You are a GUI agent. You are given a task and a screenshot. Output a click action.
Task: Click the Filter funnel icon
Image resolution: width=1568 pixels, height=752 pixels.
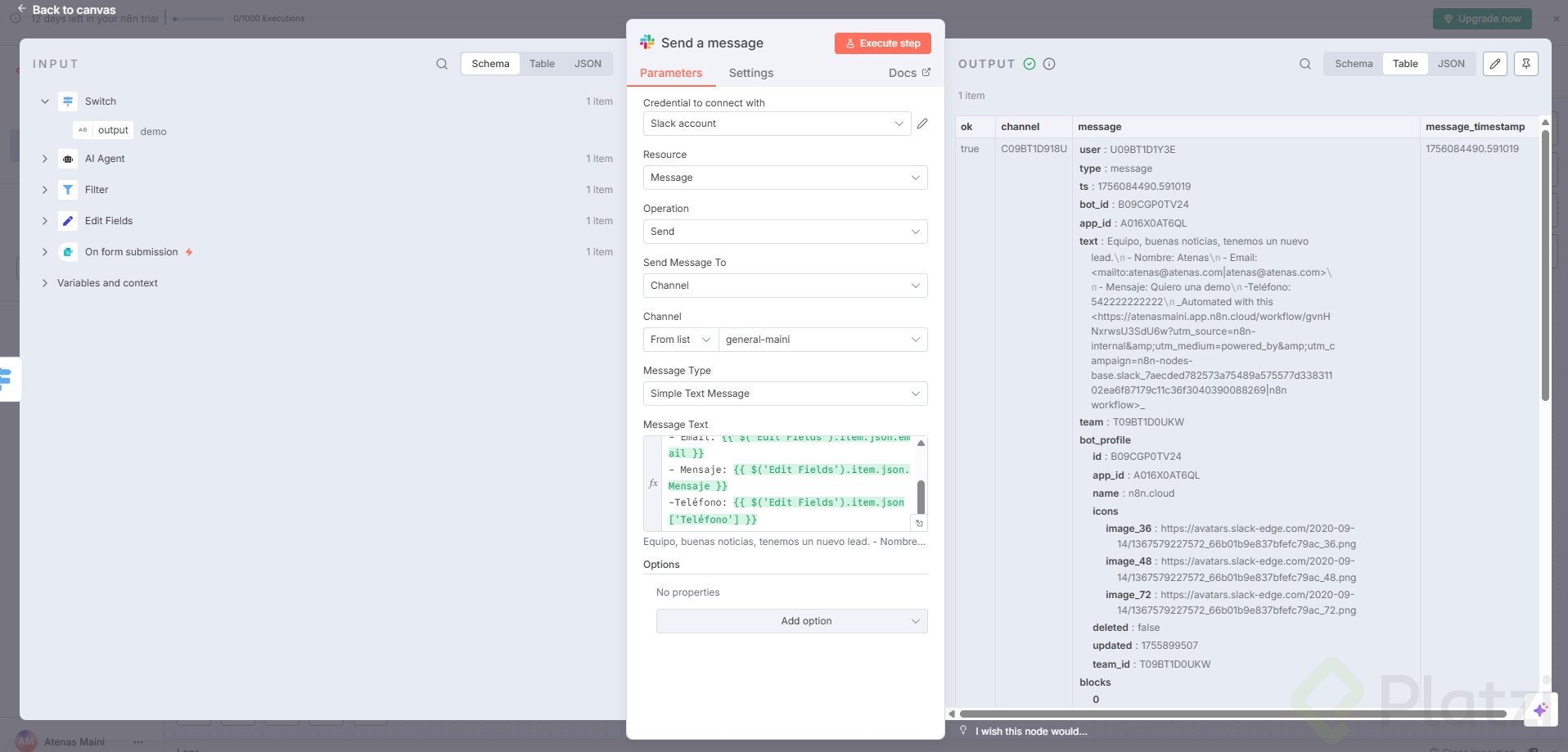pos(68,190)
